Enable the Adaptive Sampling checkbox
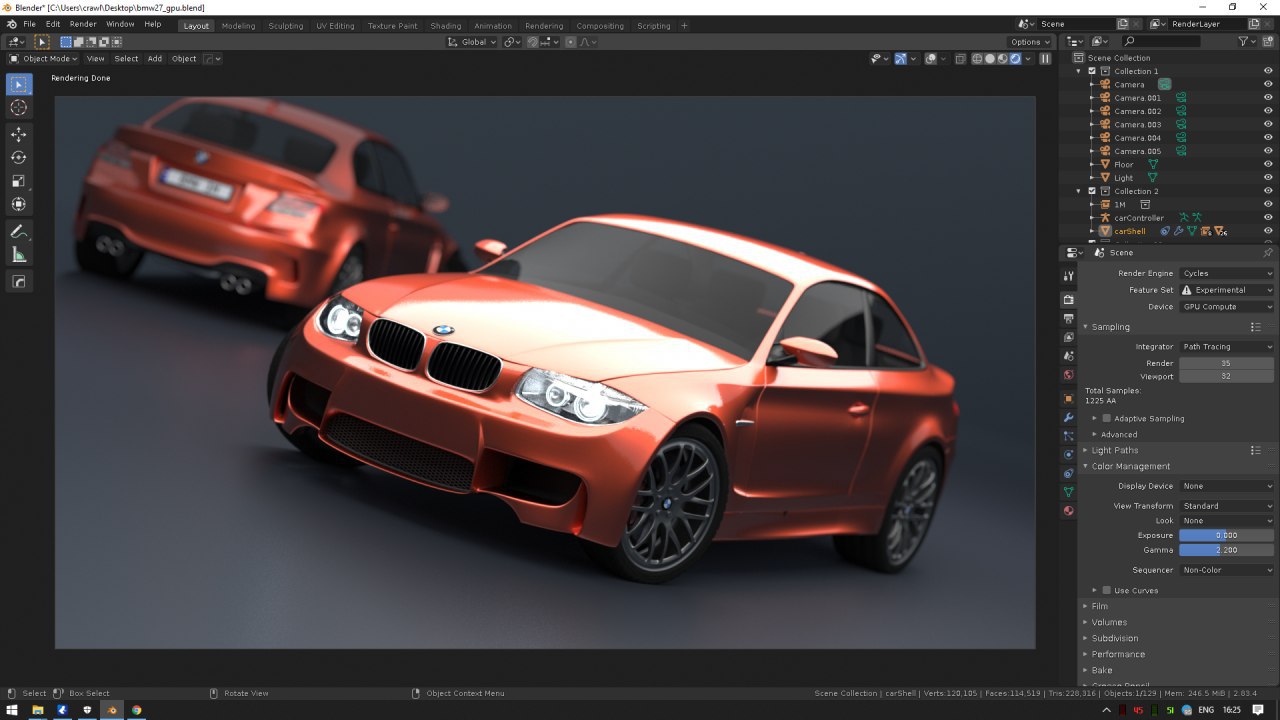 pyautogui.click(x=1106, y=418)
